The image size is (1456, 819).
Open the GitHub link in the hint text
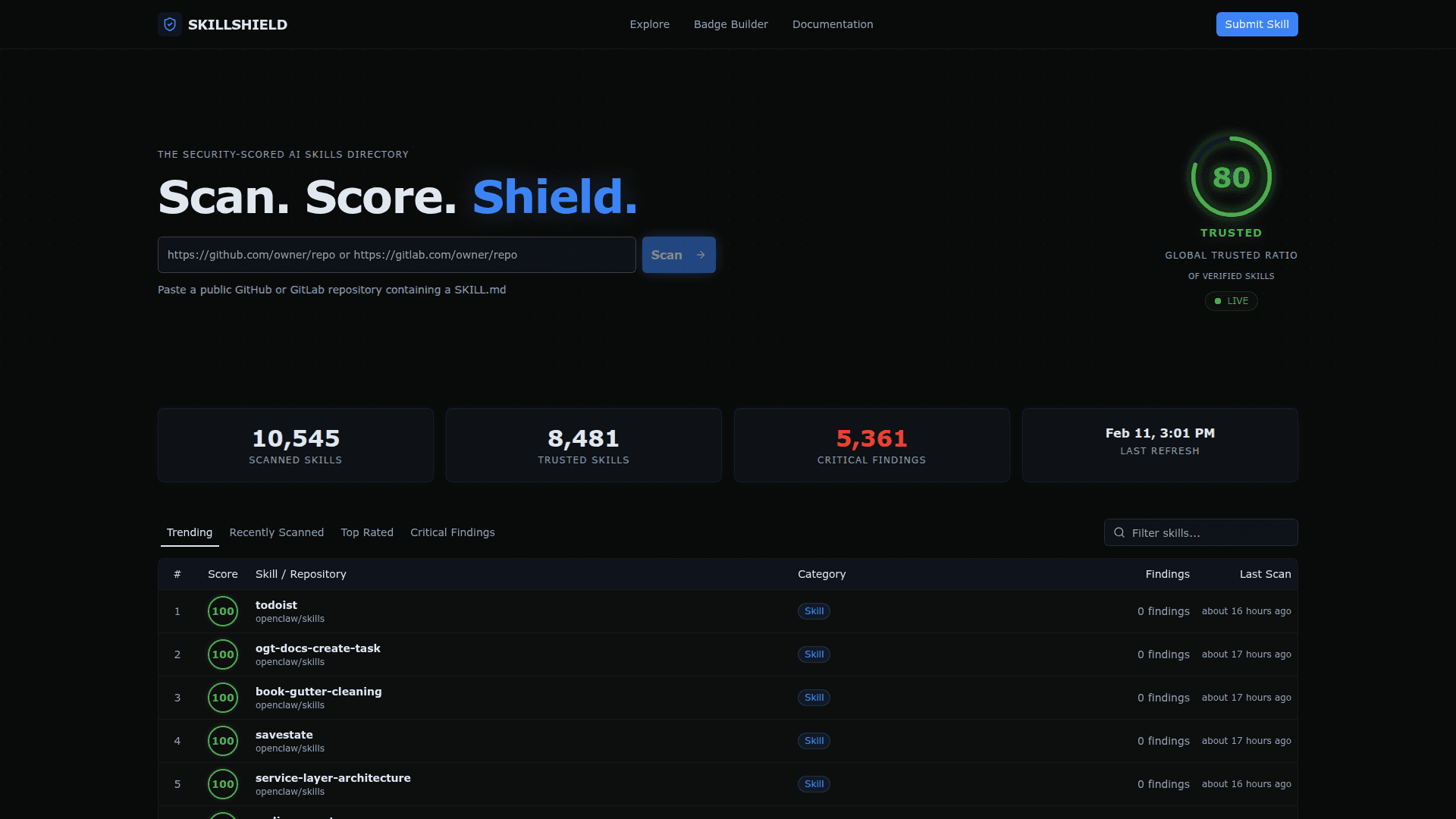pyautogui.click(x=253, y=290)
